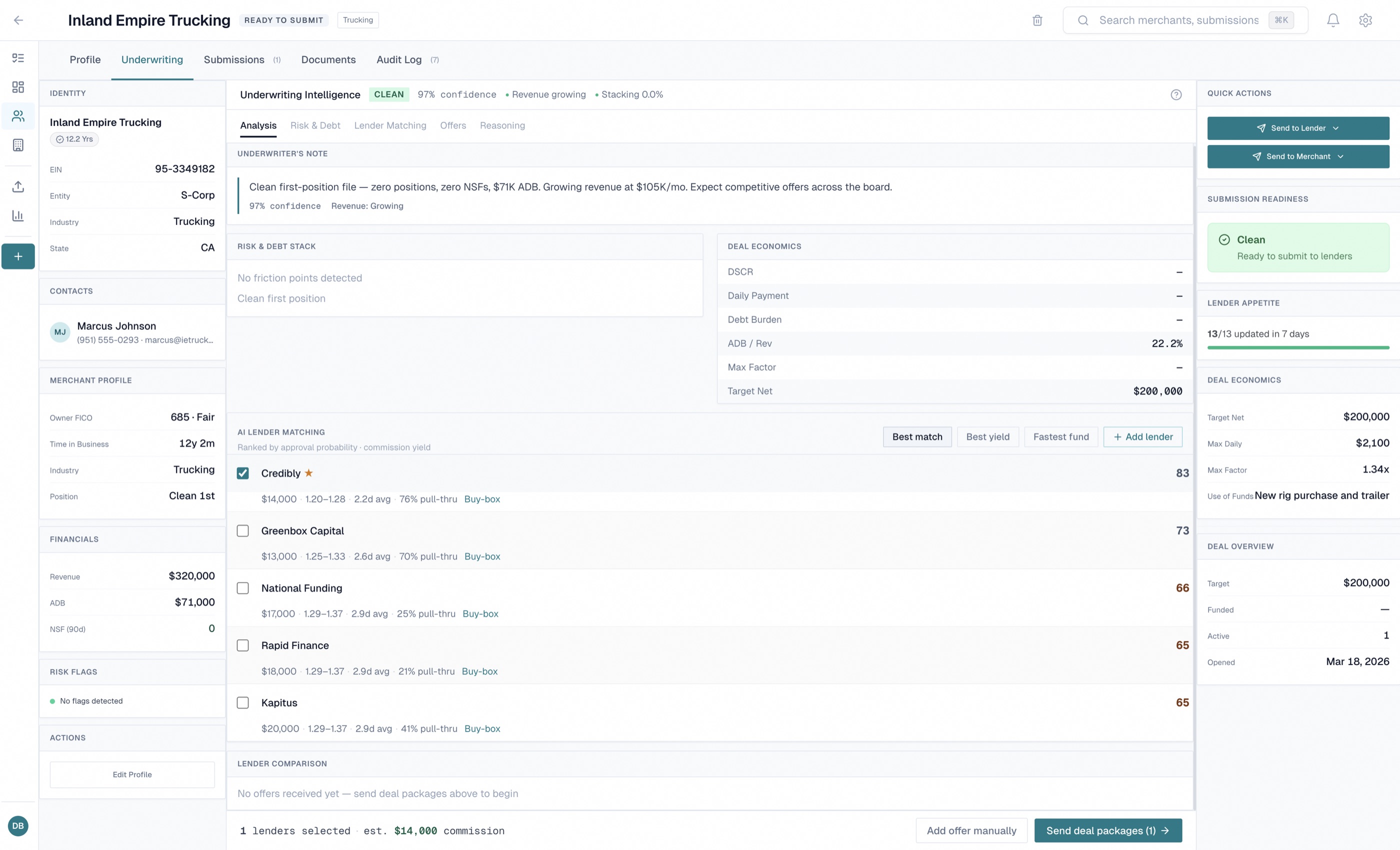The height and width of the screenshot is (850, 1400).
Task: Click the upload/export icon in sidebar
Action: [x=17, y=187]
